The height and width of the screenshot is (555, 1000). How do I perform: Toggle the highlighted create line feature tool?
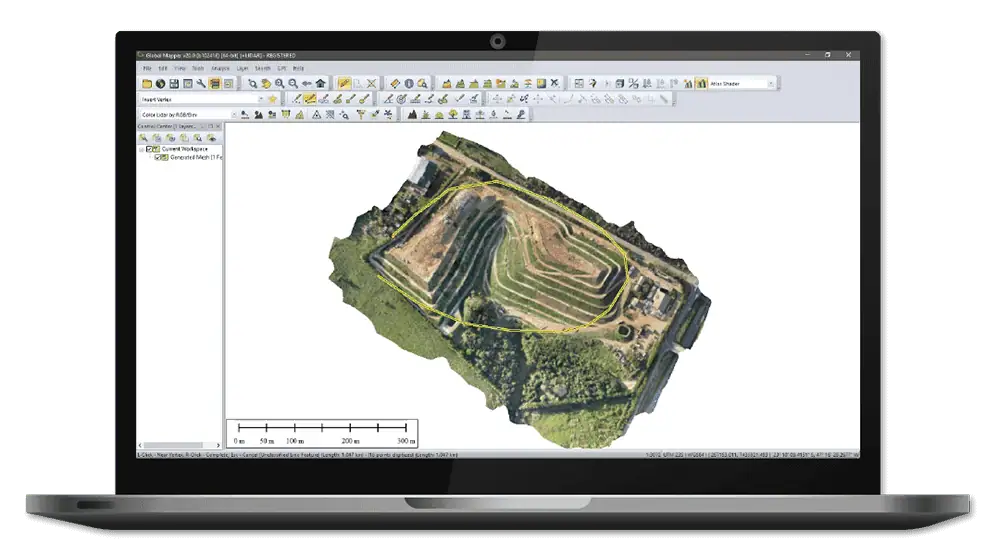pos(310,99)
